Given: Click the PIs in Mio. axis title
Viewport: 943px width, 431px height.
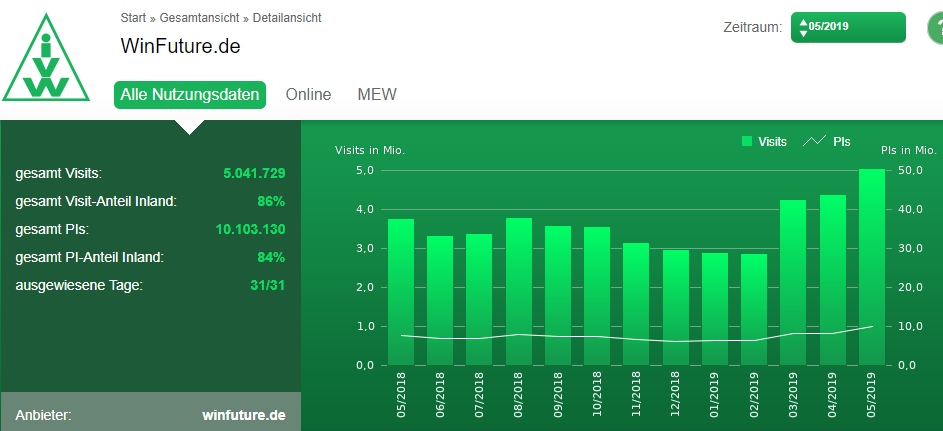Looking at the screenshot, I should 909,150.
